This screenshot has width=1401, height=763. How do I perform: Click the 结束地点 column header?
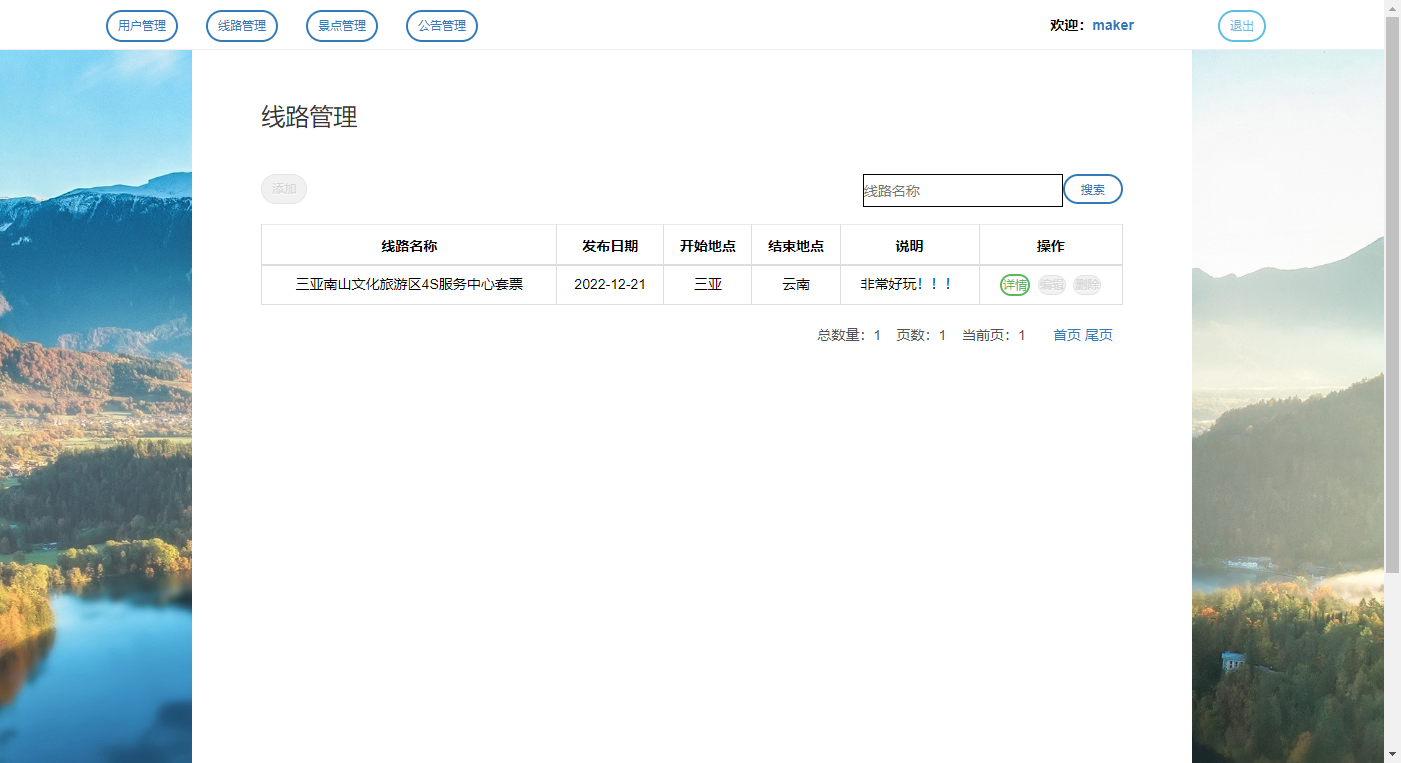click(x=796, y=245)
